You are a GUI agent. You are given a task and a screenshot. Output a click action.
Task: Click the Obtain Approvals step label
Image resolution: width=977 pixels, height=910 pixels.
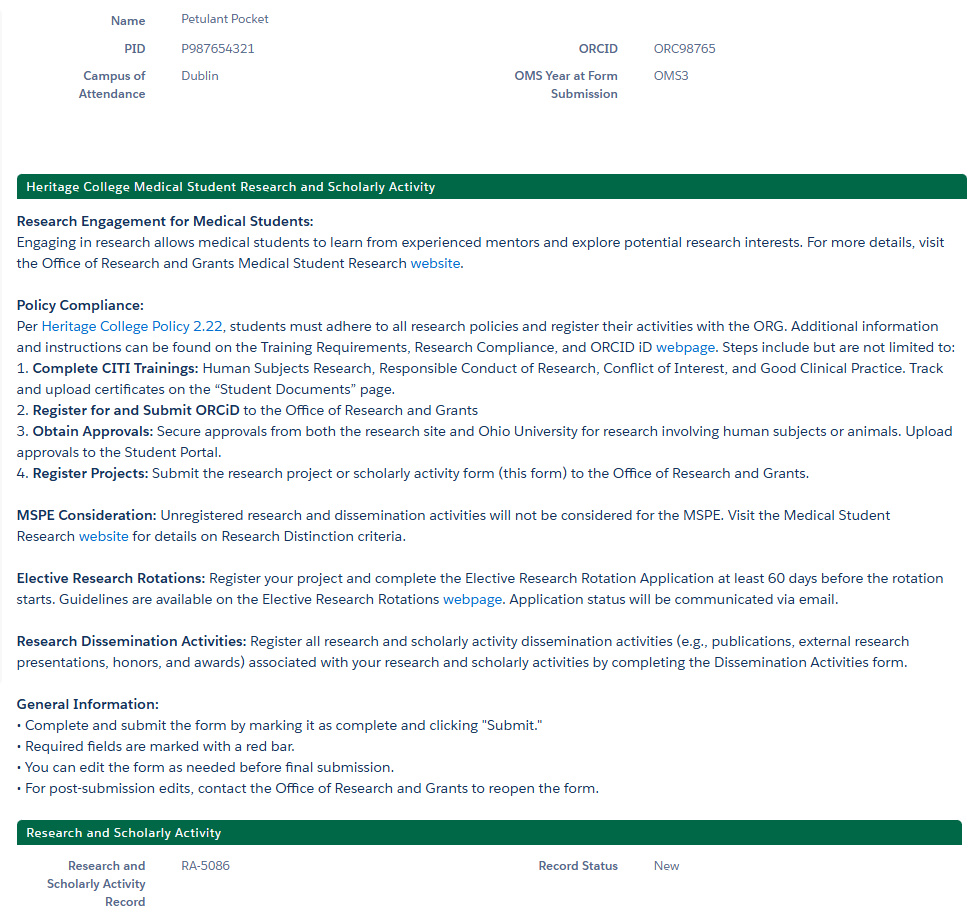point(93,431)
